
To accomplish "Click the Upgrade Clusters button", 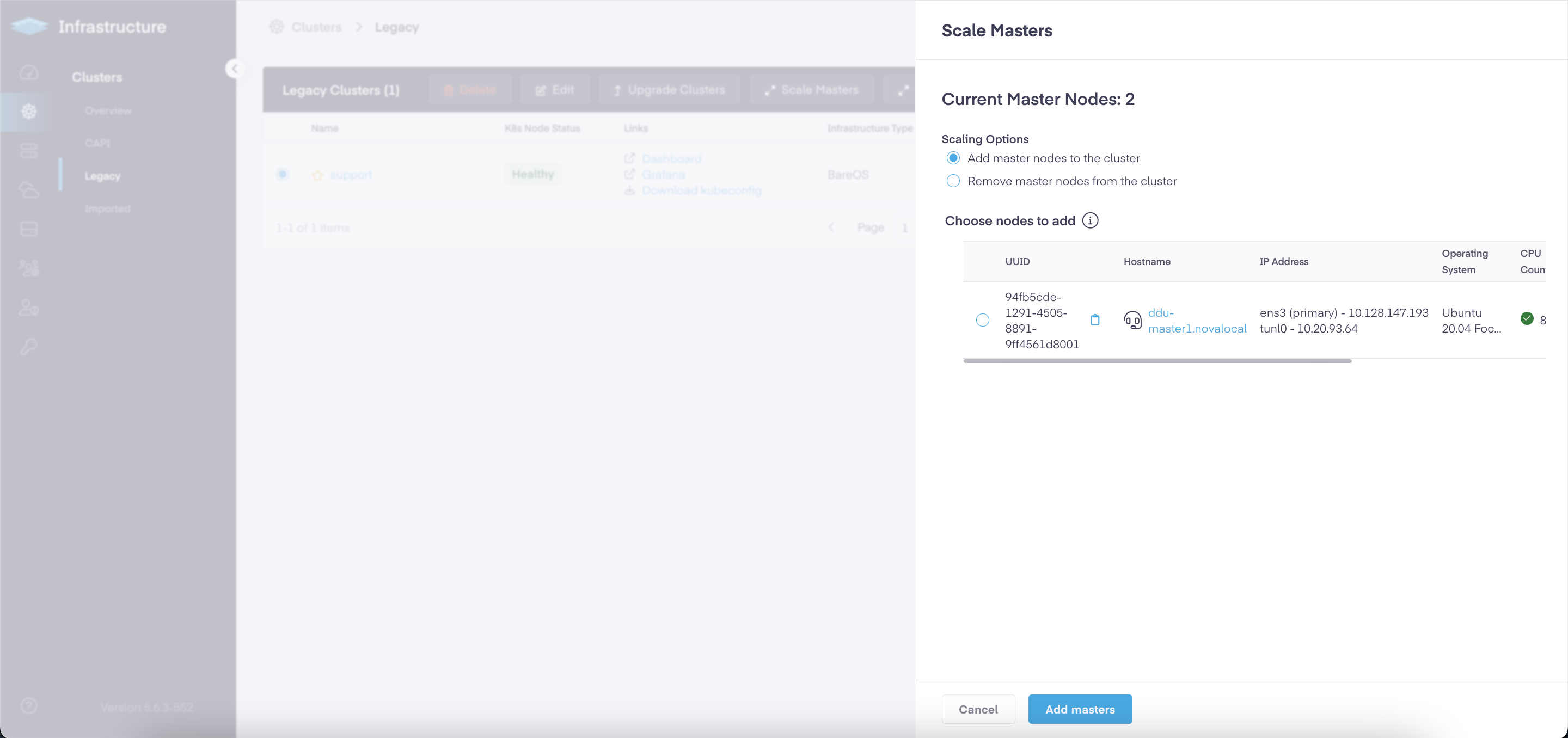I will pos(670,90).
